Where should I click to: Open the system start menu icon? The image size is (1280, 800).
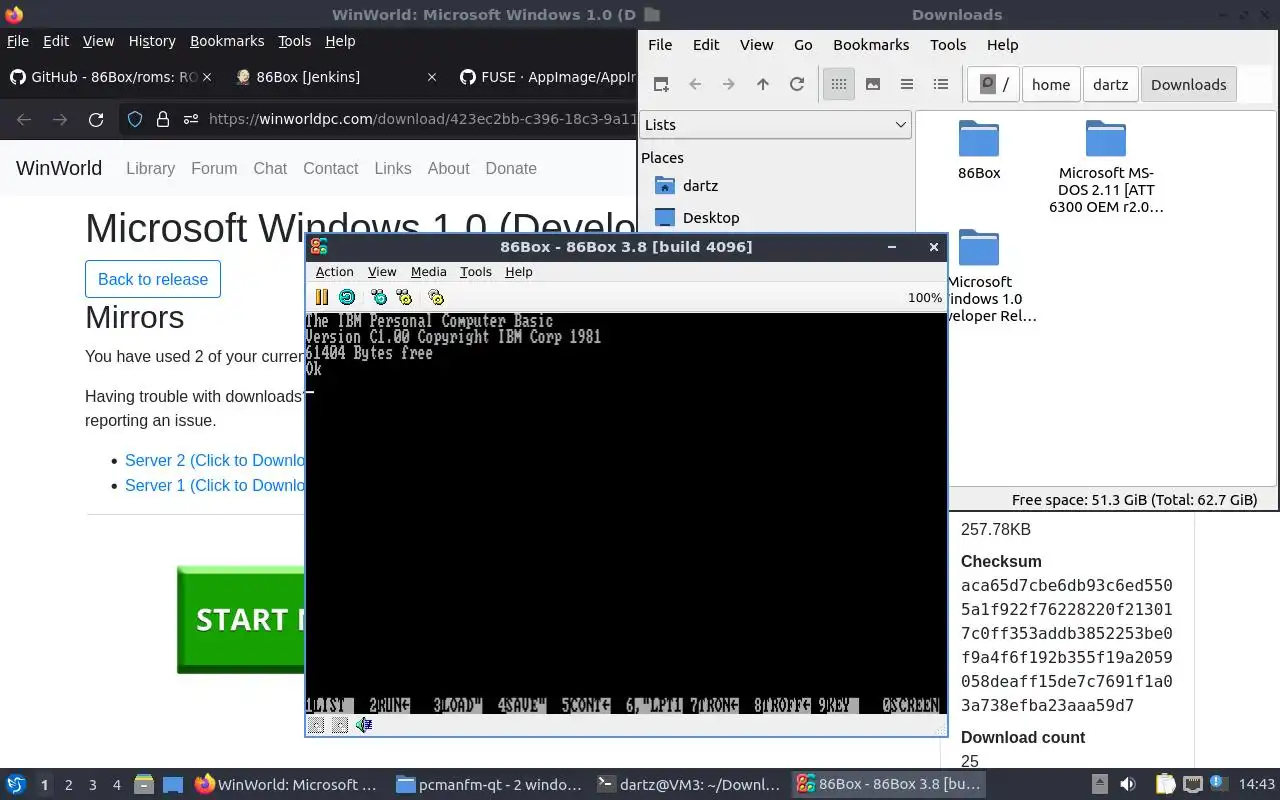click(x=16, y=785)
